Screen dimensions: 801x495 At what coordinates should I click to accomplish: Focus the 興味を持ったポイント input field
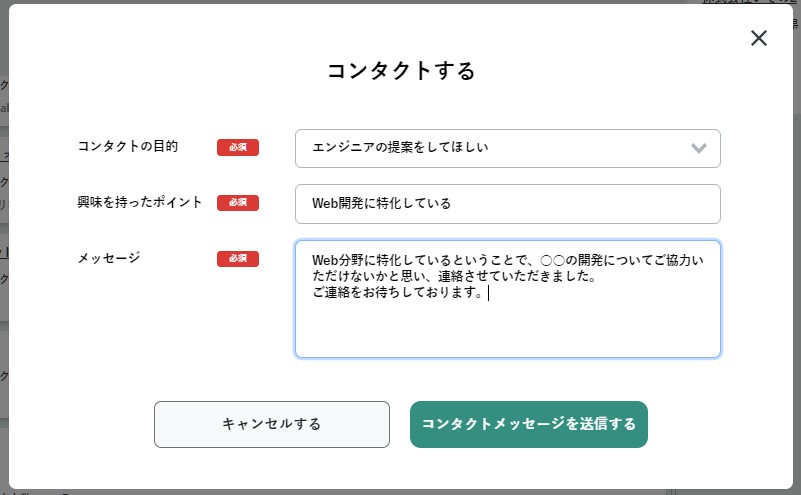click(x=507, y=204)
